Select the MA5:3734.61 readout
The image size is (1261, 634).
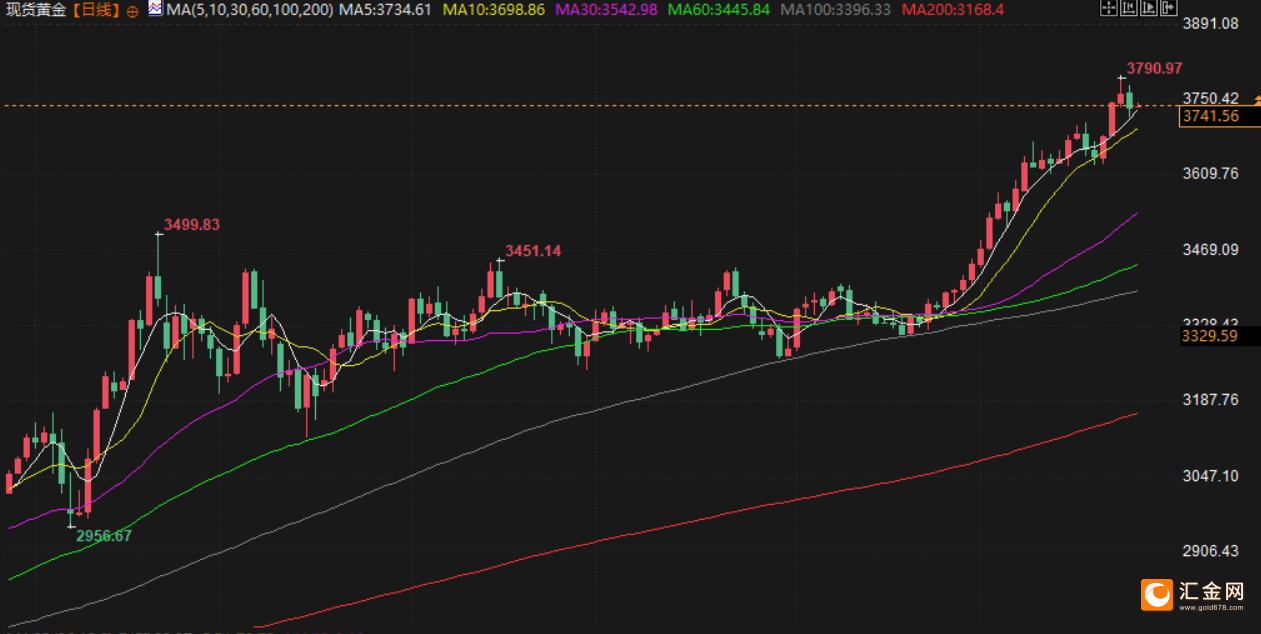(385, 10)
